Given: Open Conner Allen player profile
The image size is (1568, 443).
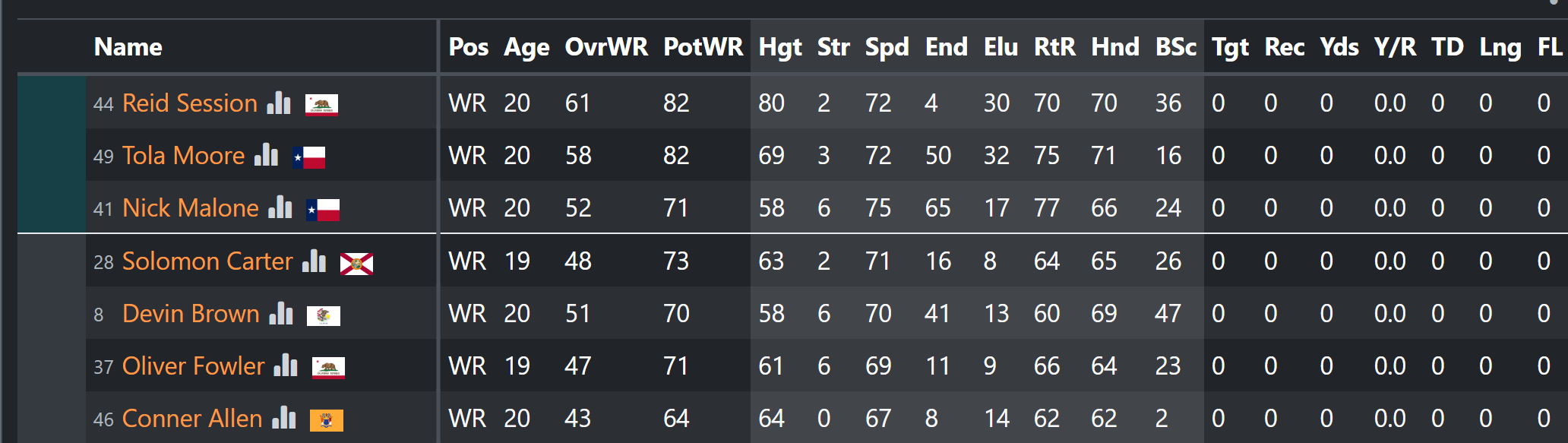Looking at the screenshot, I should click(192, 418).
